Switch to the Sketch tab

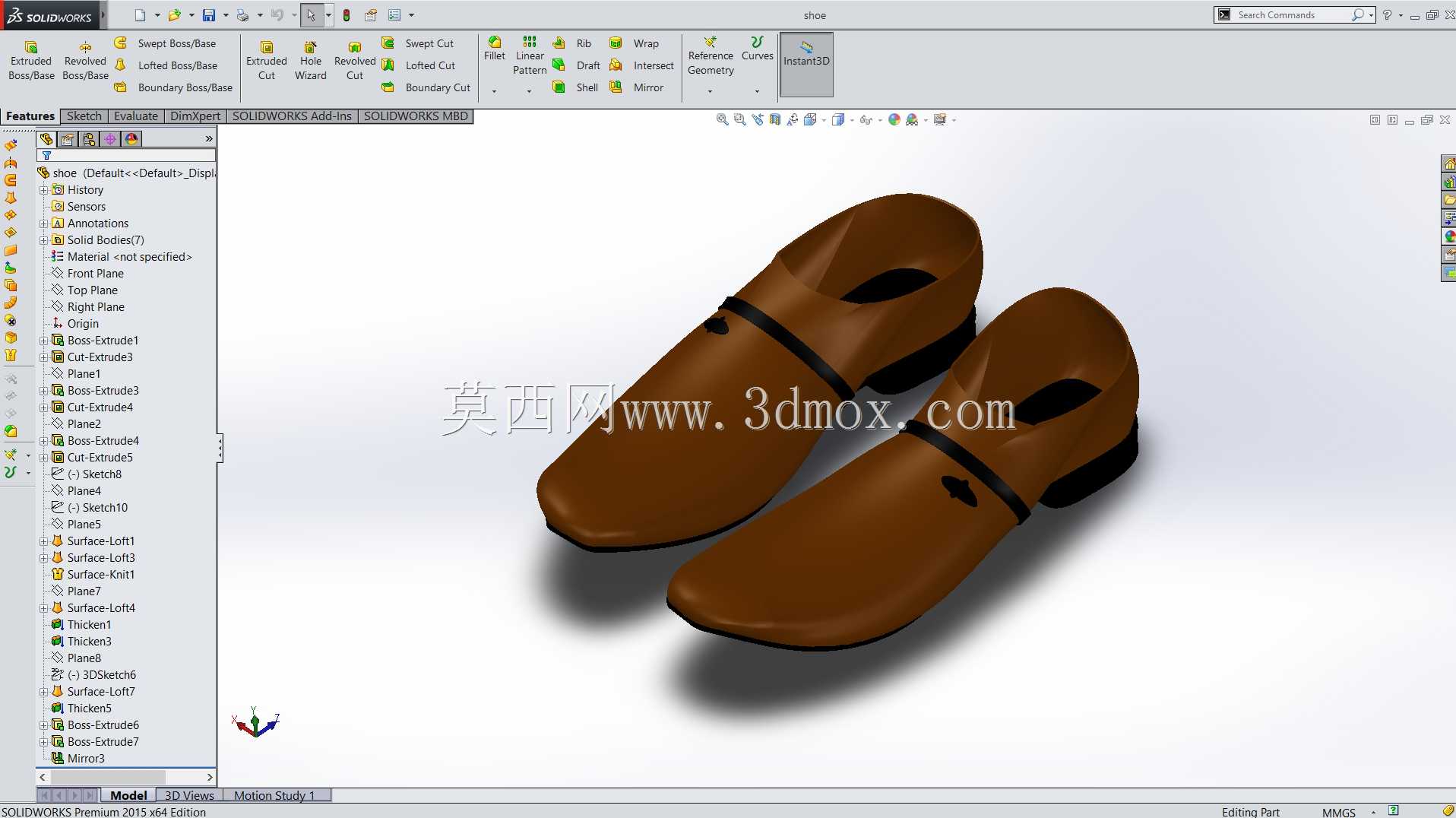tap(84, 116)
